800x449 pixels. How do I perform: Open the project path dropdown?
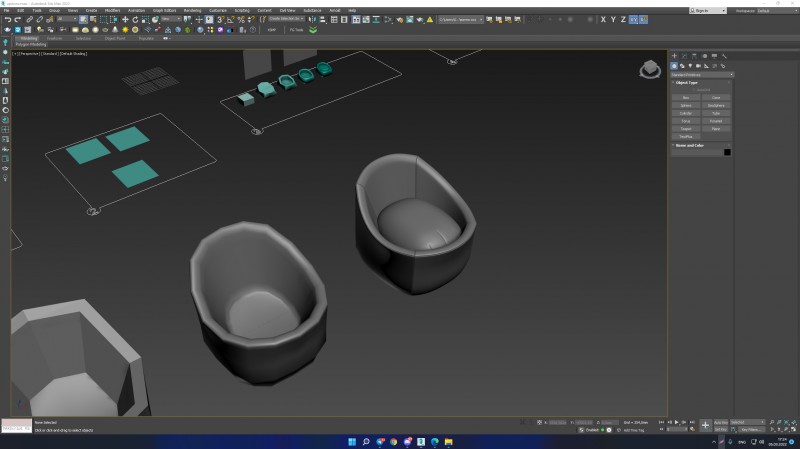click(461, 20)
